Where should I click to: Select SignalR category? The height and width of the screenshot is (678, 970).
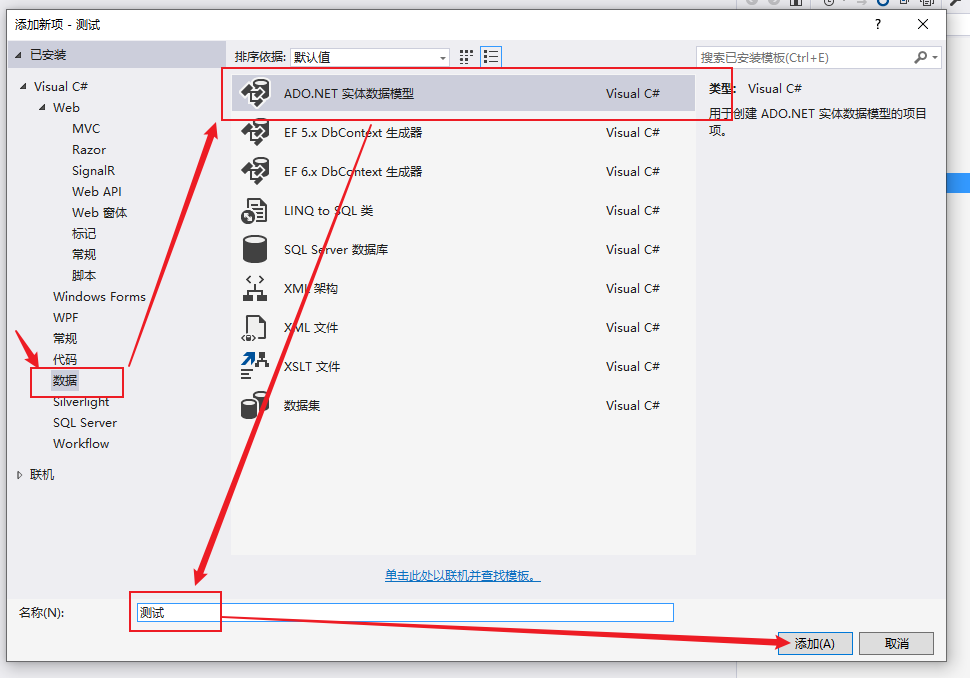93,171
